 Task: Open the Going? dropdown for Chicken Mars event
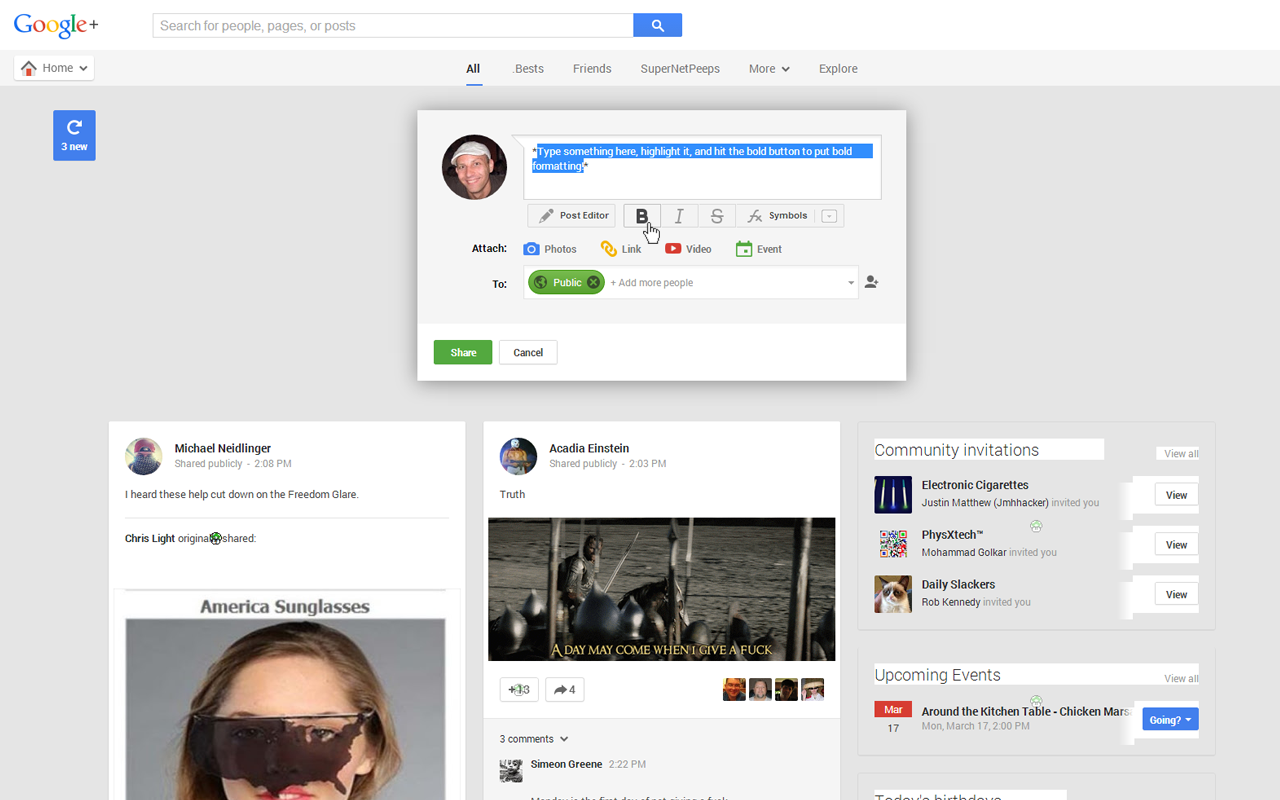(1168, 719)
